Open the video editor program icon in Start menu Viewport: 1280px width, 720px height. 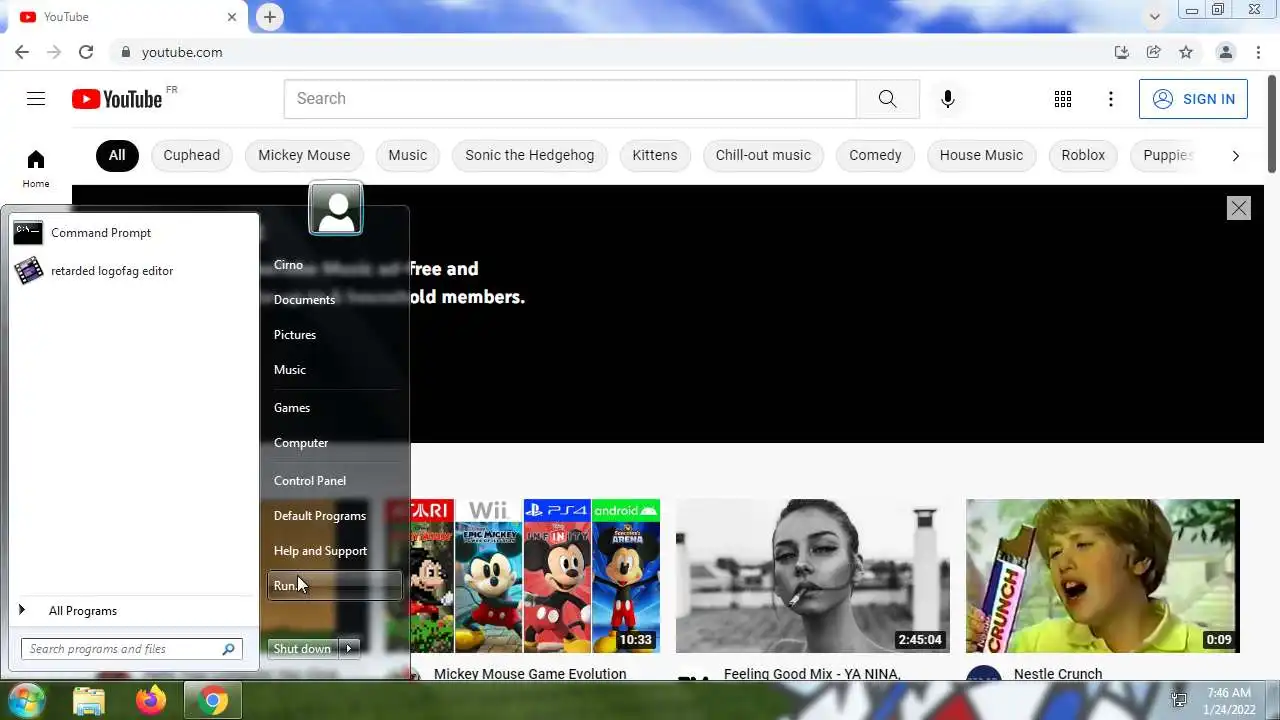[x=28, y=271]
